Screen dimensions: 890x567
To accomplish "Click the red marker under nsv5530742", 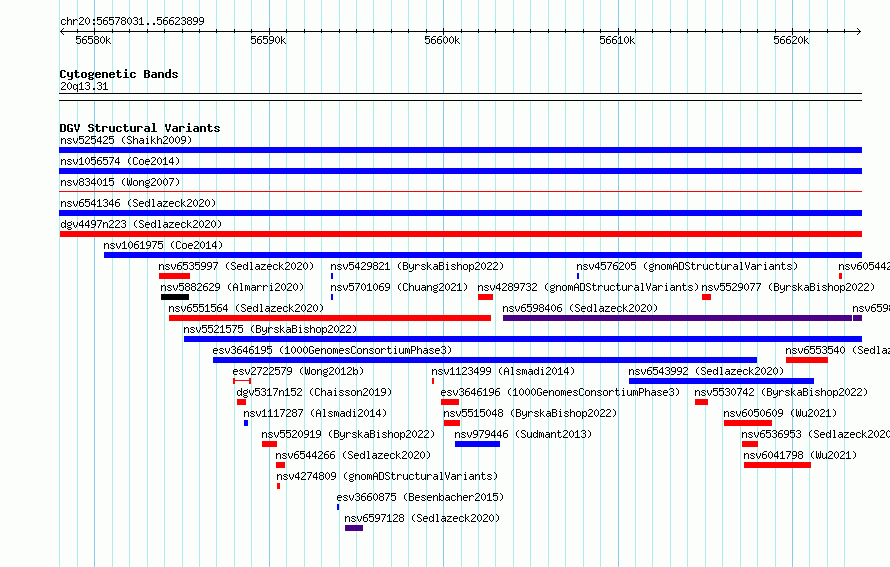I will click(702, 402).
